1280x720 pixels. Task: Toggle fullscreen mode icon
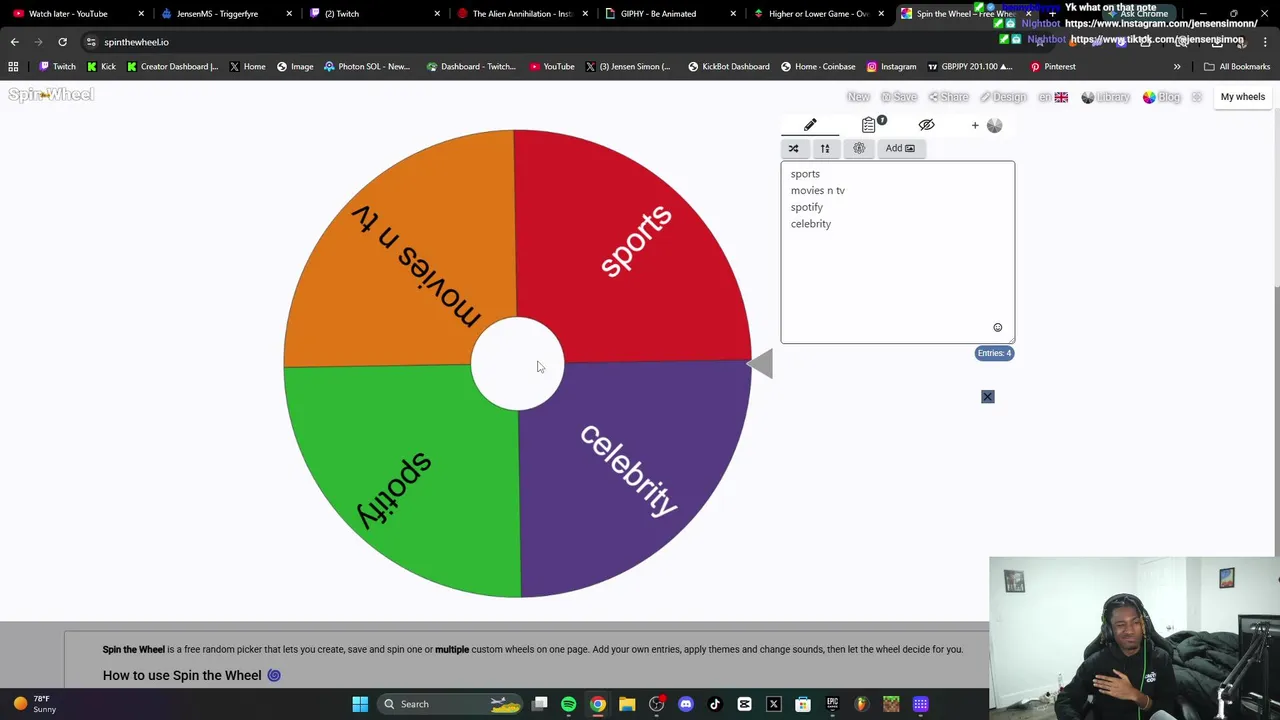pyautogui.click(x=1197, y=97)
